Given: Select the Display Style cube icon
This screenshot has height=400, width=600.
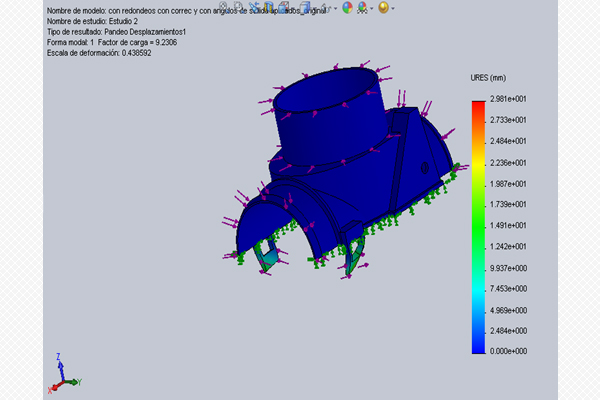Looking at the screenshot, I should click(x=305, y=6).
